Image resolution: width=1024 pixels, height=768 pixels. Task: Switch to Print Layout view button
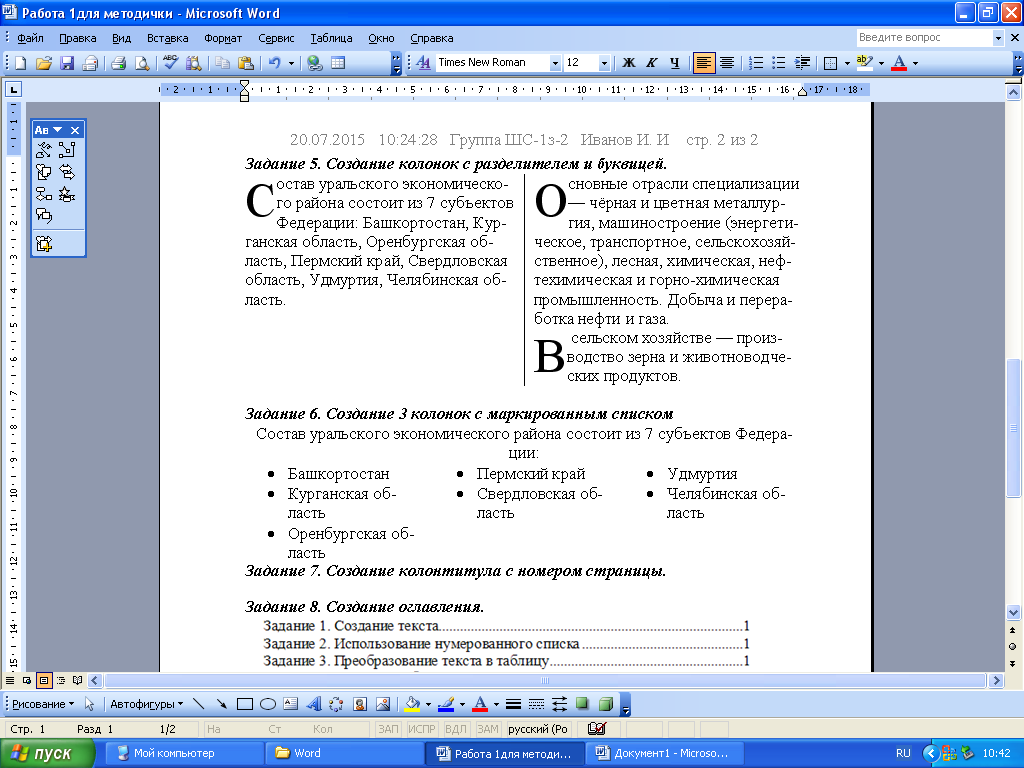[x=44, y=680]
